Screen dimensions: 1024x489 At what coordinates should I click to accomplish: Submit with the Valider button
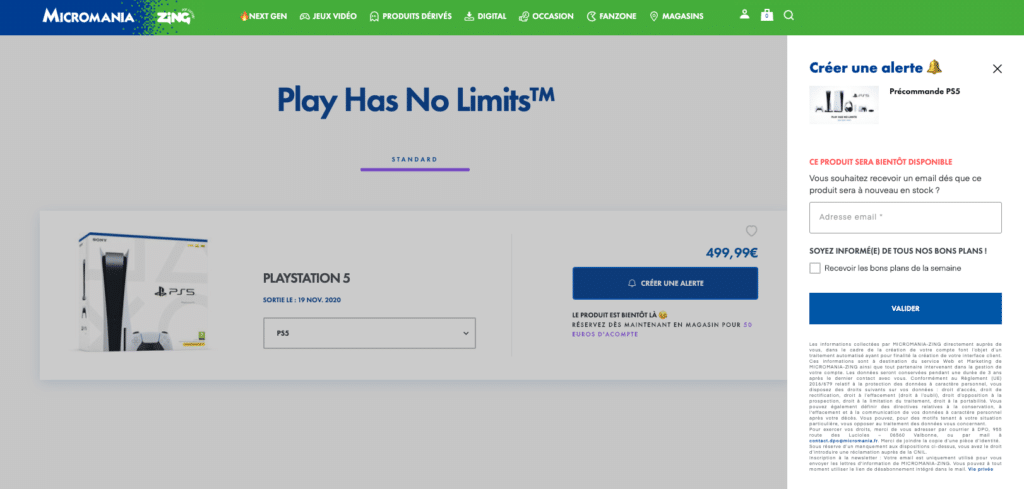coord(905,309)
